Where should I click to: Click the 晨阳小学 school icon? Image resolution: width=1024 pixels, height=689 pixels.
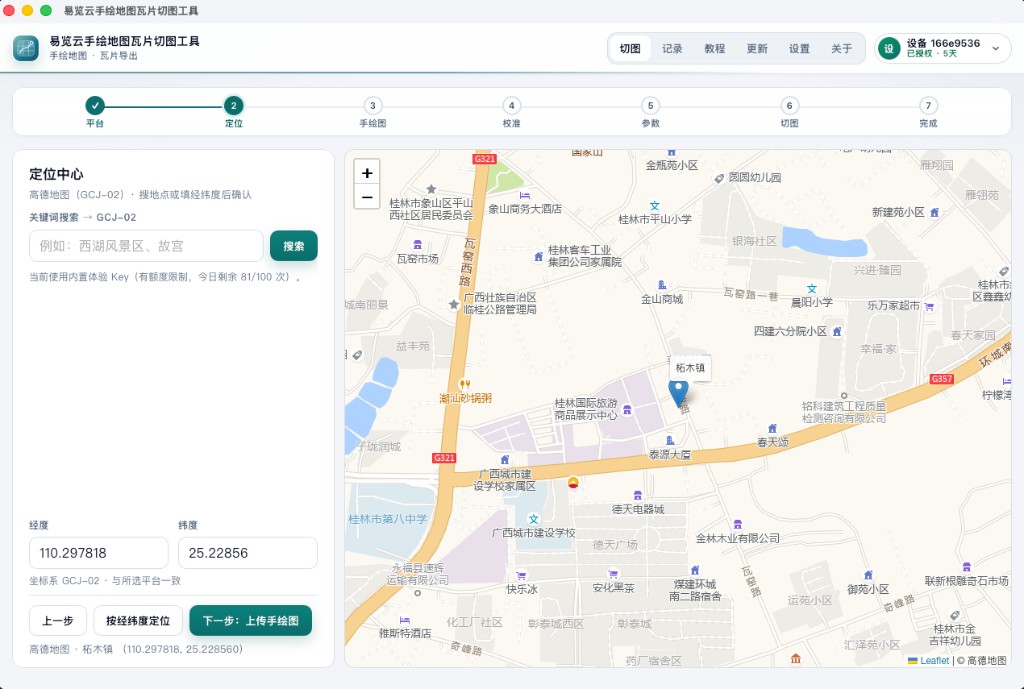coord(812,288)
